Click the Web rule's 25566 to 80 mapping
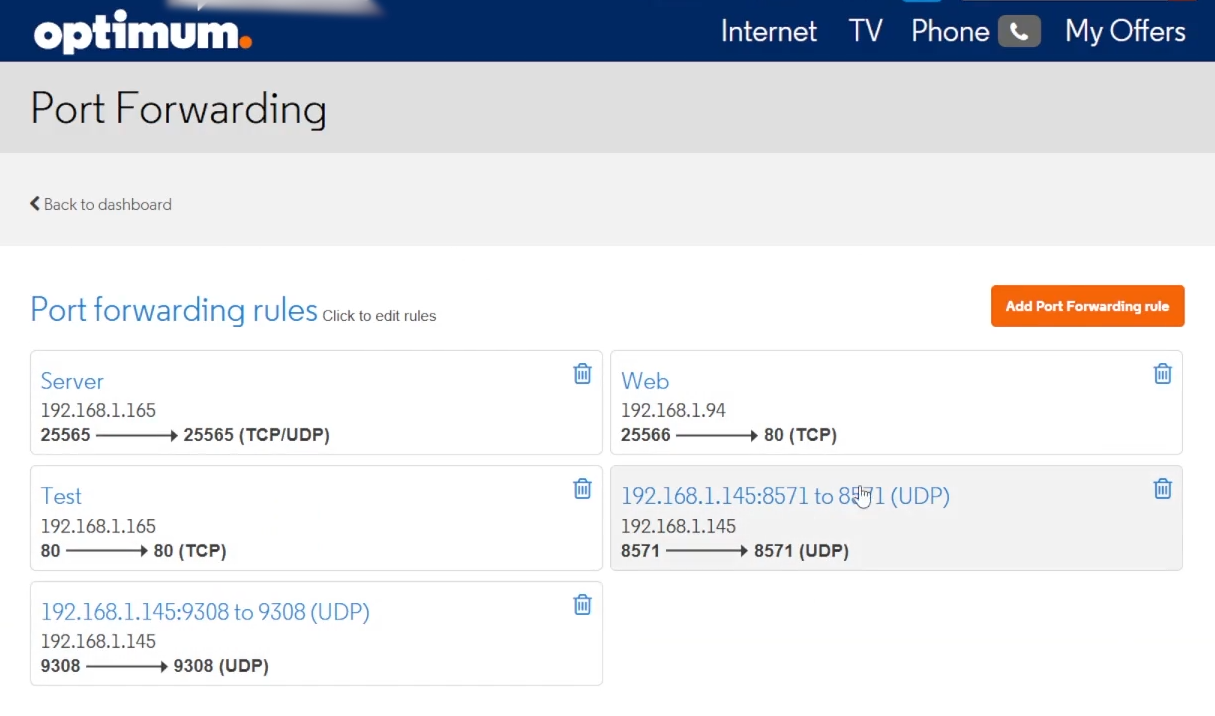Screen dimensions: 1215x716 pyautogui.click(x=728, y=436)
